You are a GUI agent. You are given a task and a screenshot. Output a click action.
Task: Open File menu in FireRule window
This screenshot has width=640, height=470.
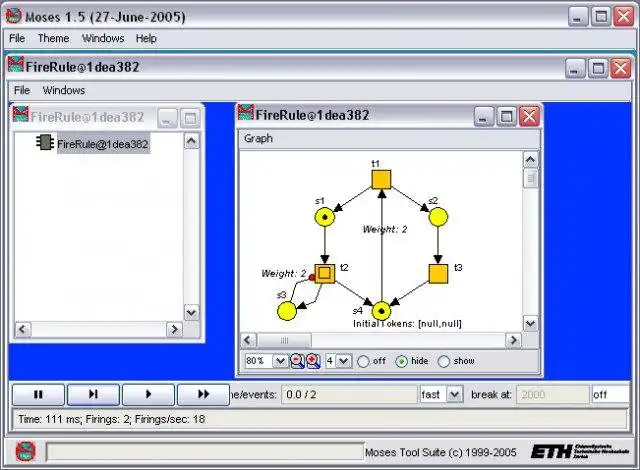coord(22,90)
